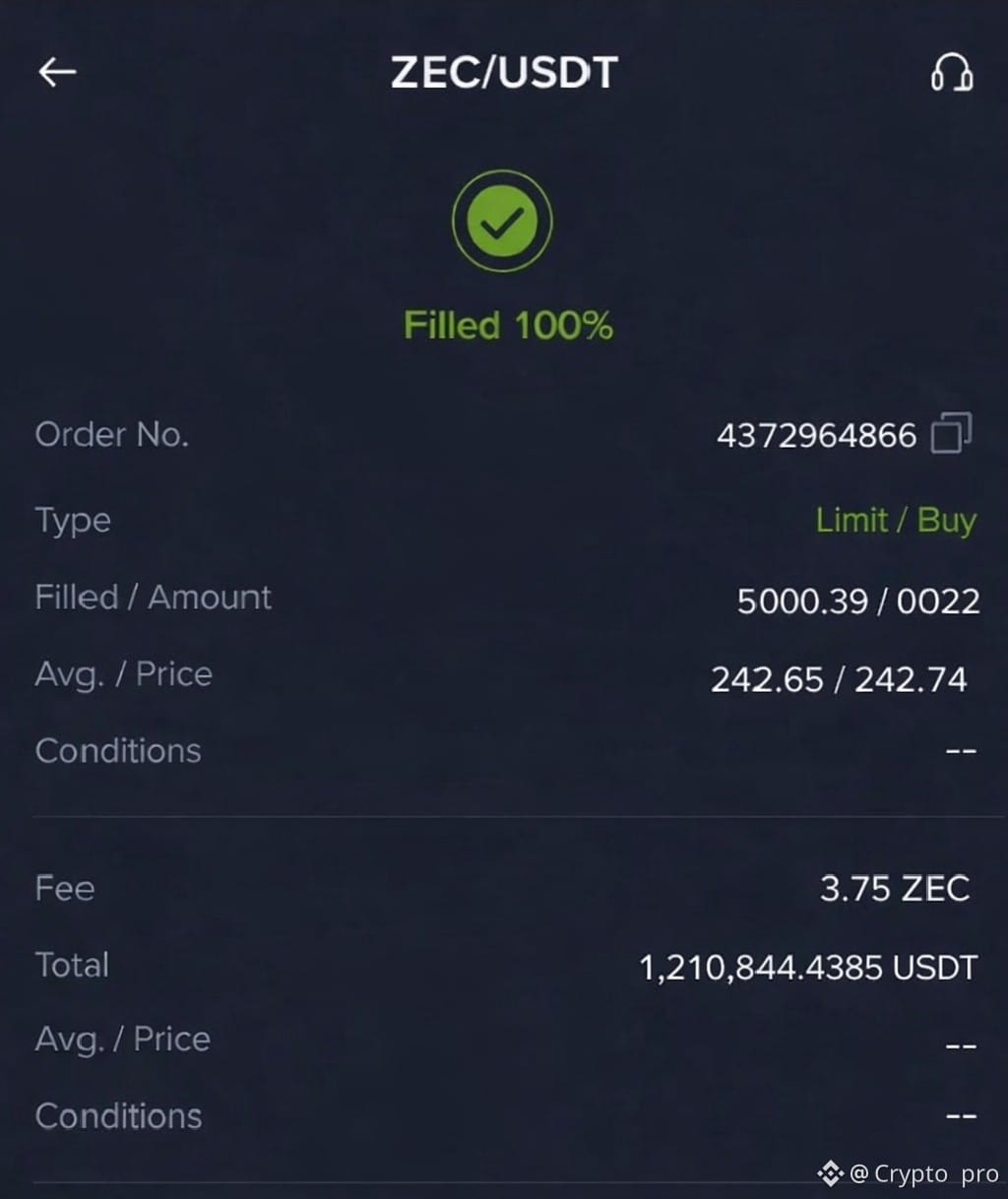Tap total 1,210,844.4385 USDT value
Image resolution: width=1008 pixels, height=1199 pixels.
(x=808, y=968)
